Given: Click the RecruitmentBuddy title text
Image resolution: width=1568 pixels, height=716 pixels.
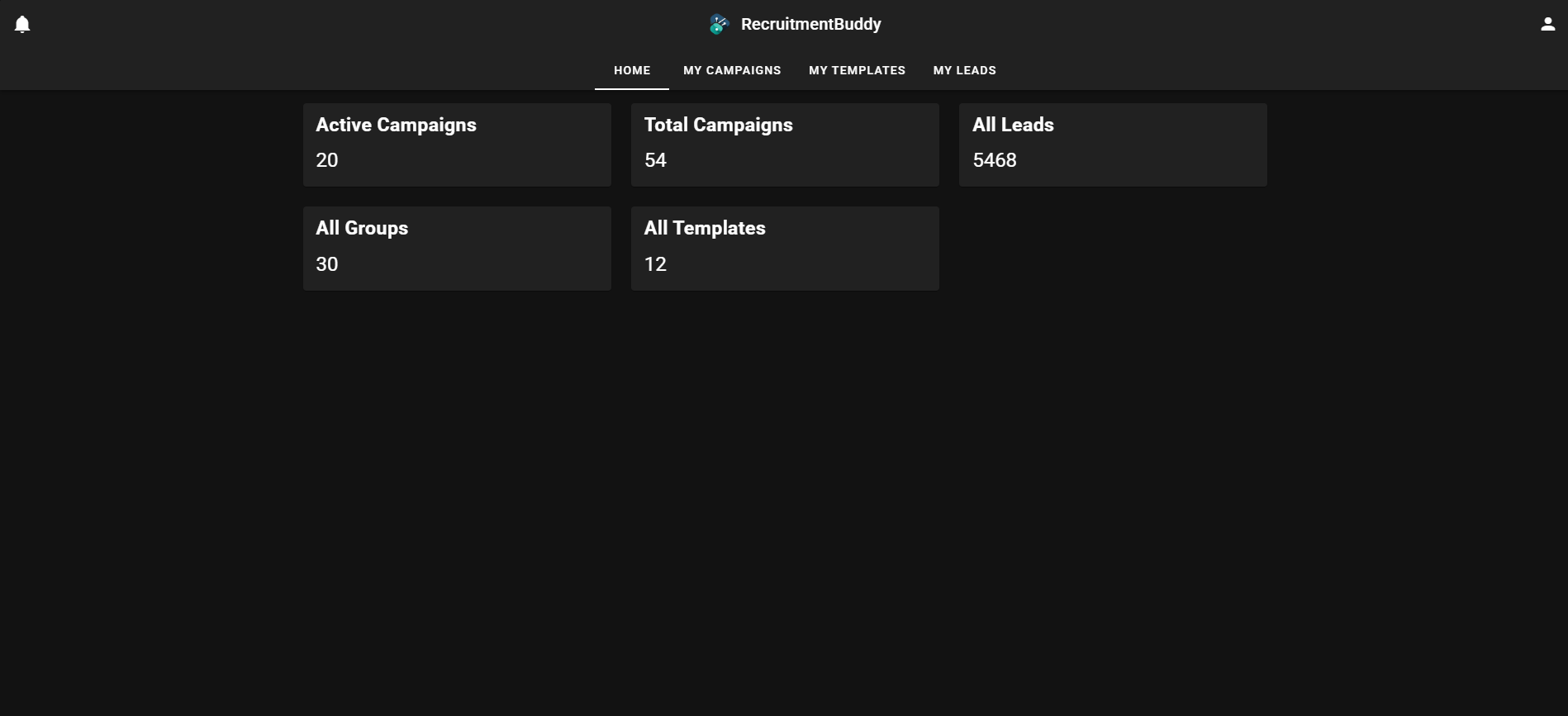Looking at the screenshot, I should point(810,24).
